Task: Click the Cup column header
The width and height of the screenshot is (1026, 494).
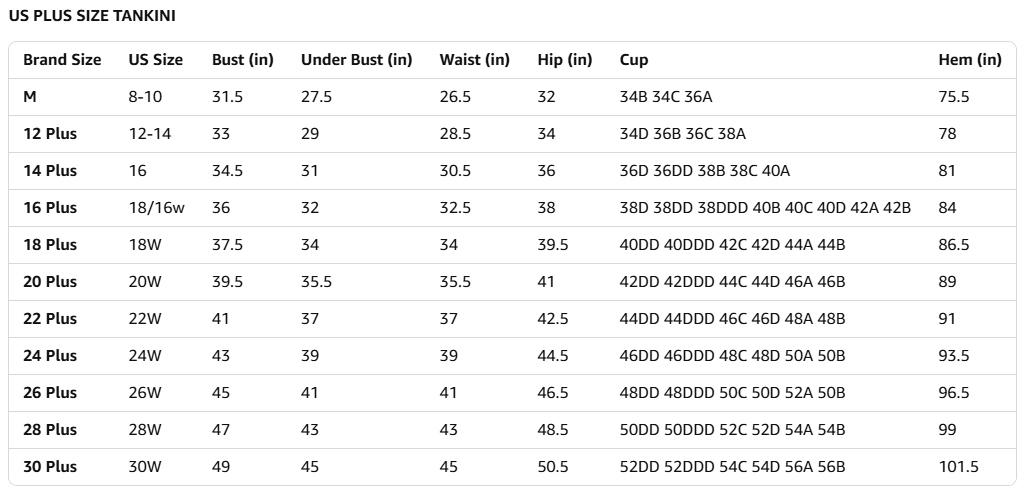Action: 633,60
